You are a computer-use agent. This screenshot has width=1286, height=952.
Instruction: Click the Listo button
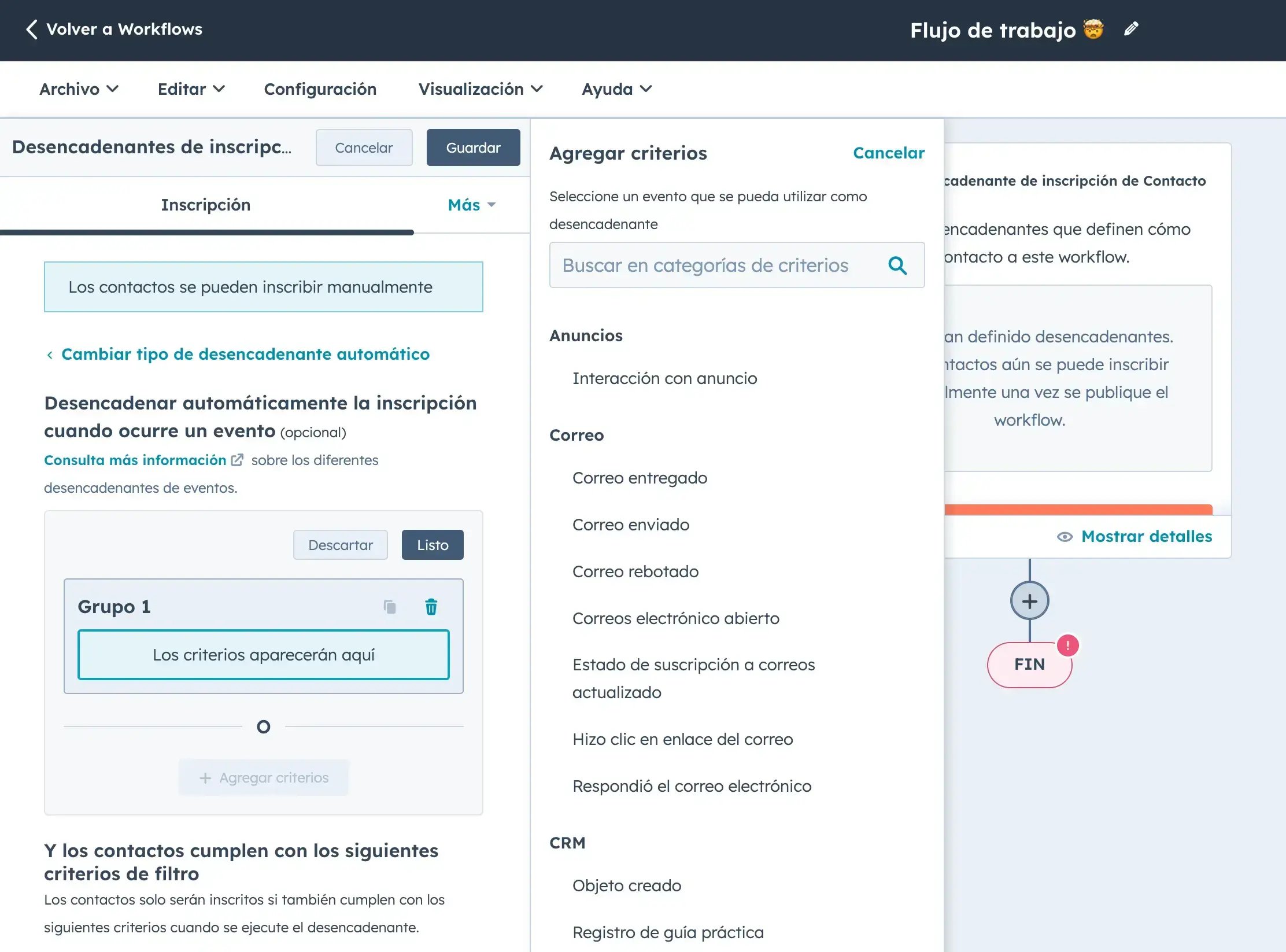433,545
